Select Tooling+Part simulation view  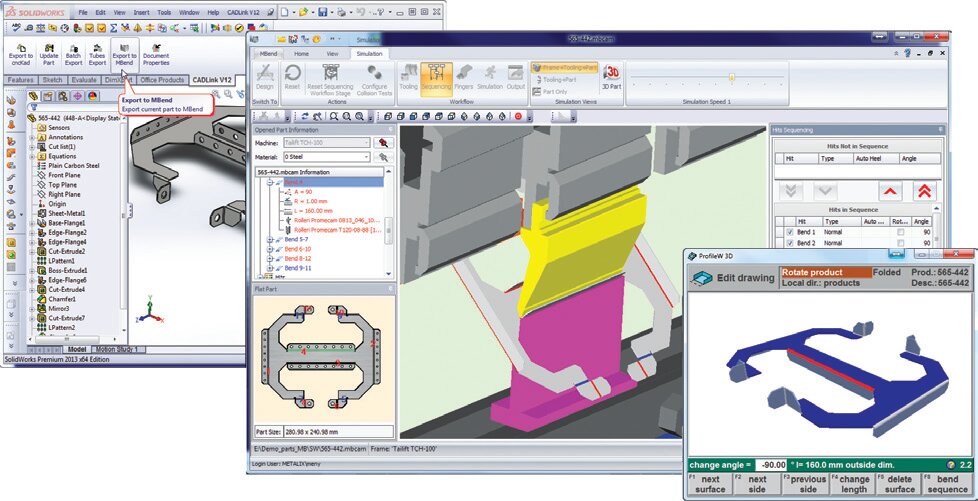coord(558,79)
